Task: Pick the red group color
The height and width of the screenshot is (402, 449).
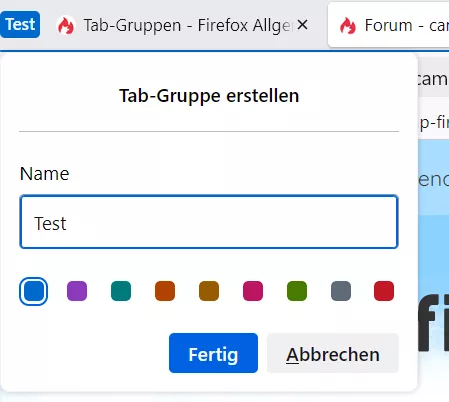Action: pyautogui.click(x=384, y=291)
